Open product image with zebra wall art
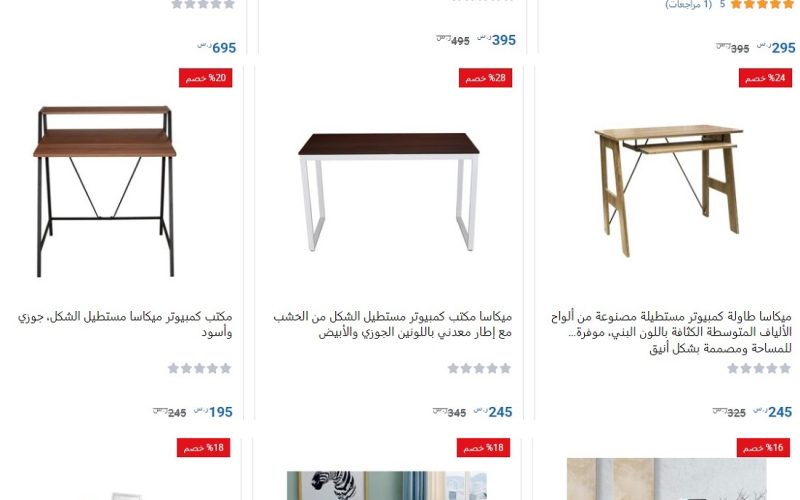The height and width of the screenshot is (500, 800). click(x=386, y=485)
